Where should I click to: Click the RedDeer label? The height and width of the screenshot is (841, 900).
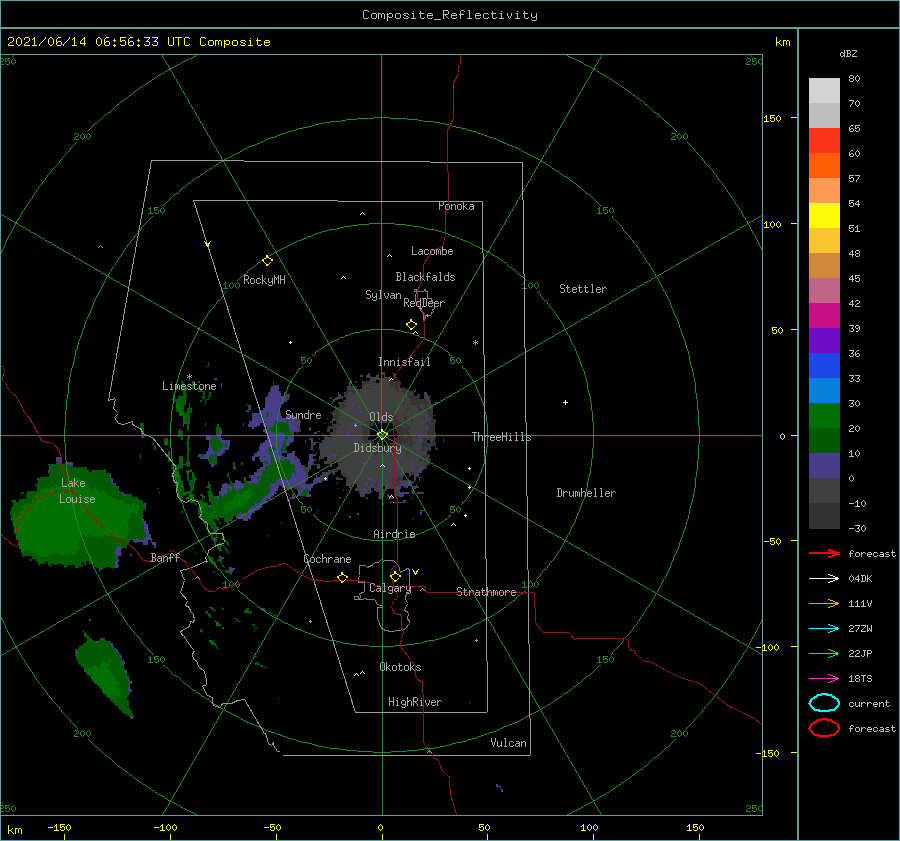click(424, 303)
